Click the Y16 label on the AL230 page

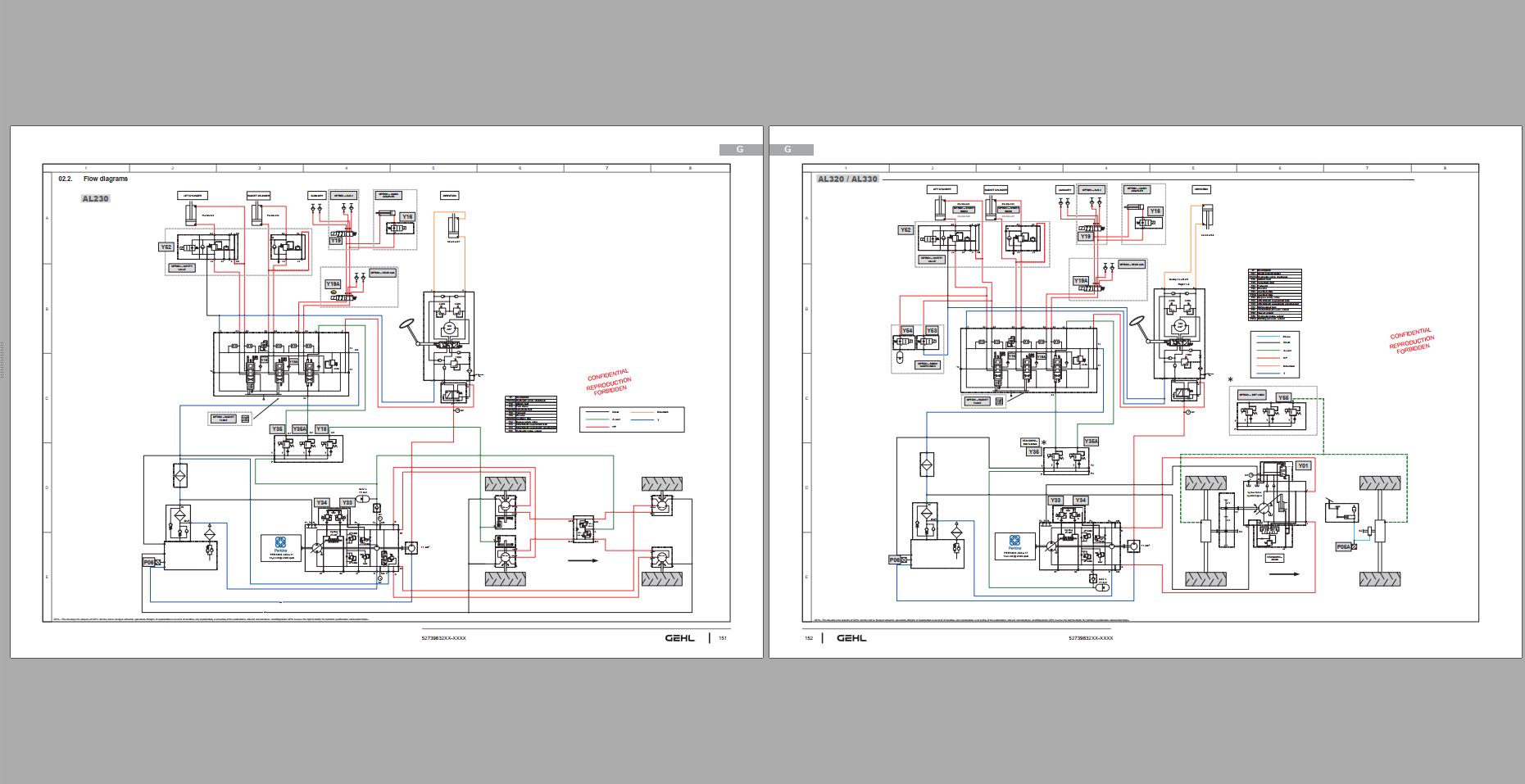coord(407,217)
